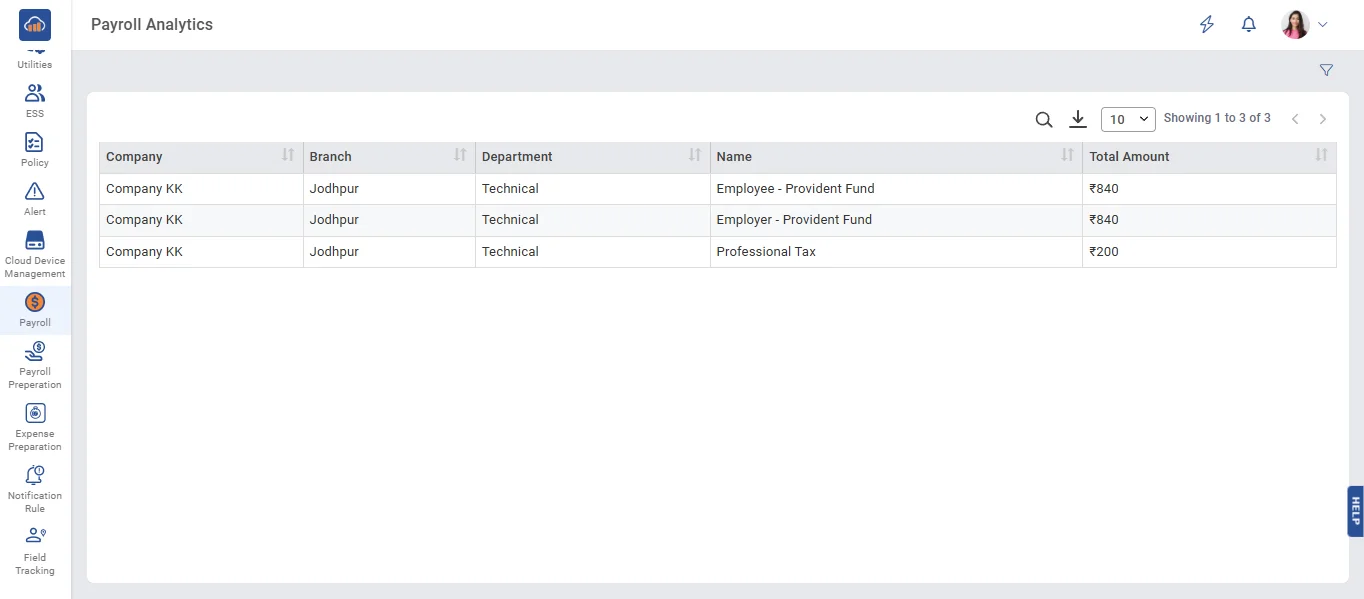Image resolution: width=1364 pixels, height=599 pixels.
Task: Click the Alert warning icon
Action: pos(35,192)
